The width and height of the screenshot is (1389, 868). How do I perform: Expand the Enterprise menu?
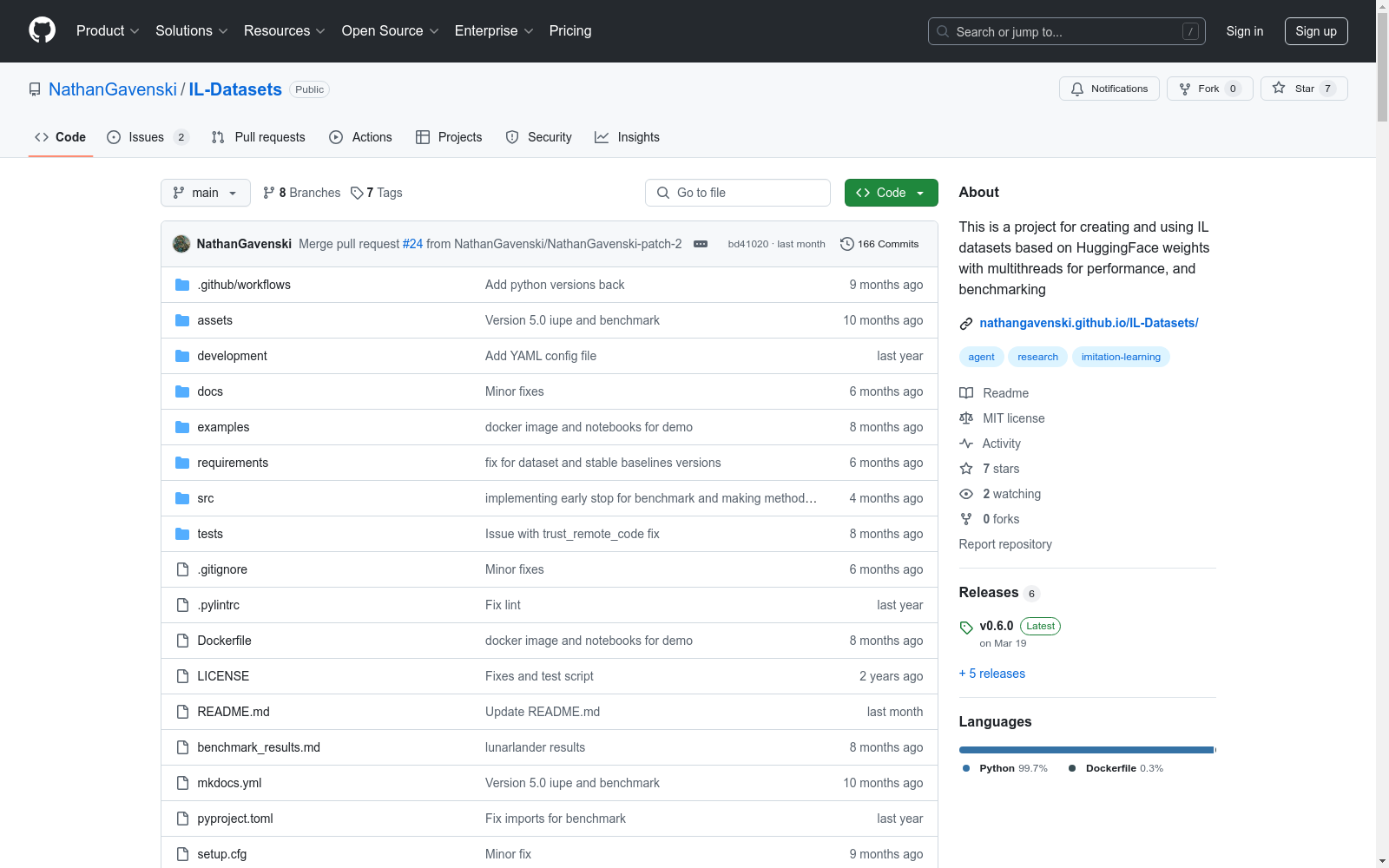point(494,30)
